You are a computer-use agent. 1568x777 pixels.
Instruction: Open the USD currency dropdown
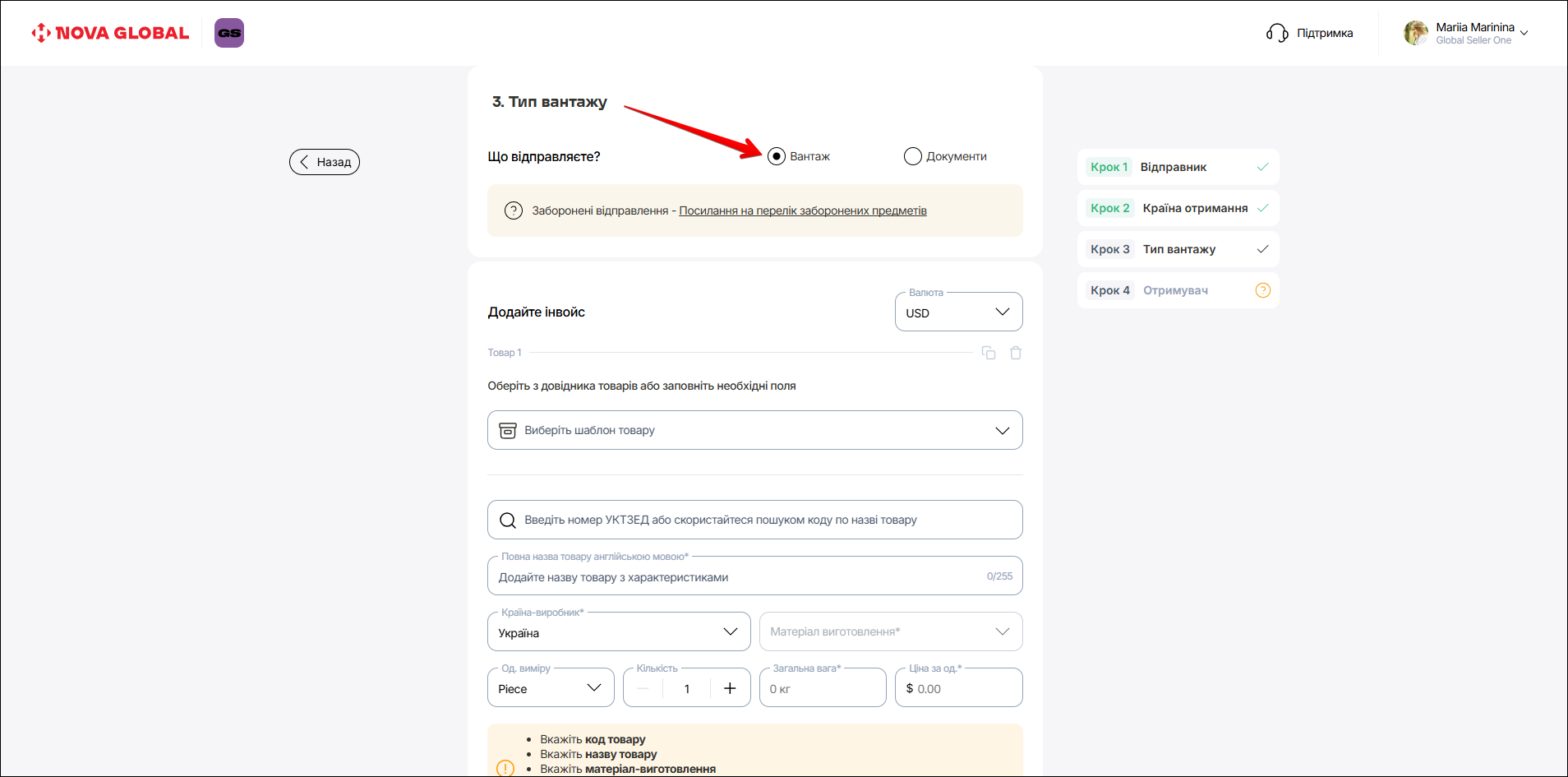[x=958, y=312]
